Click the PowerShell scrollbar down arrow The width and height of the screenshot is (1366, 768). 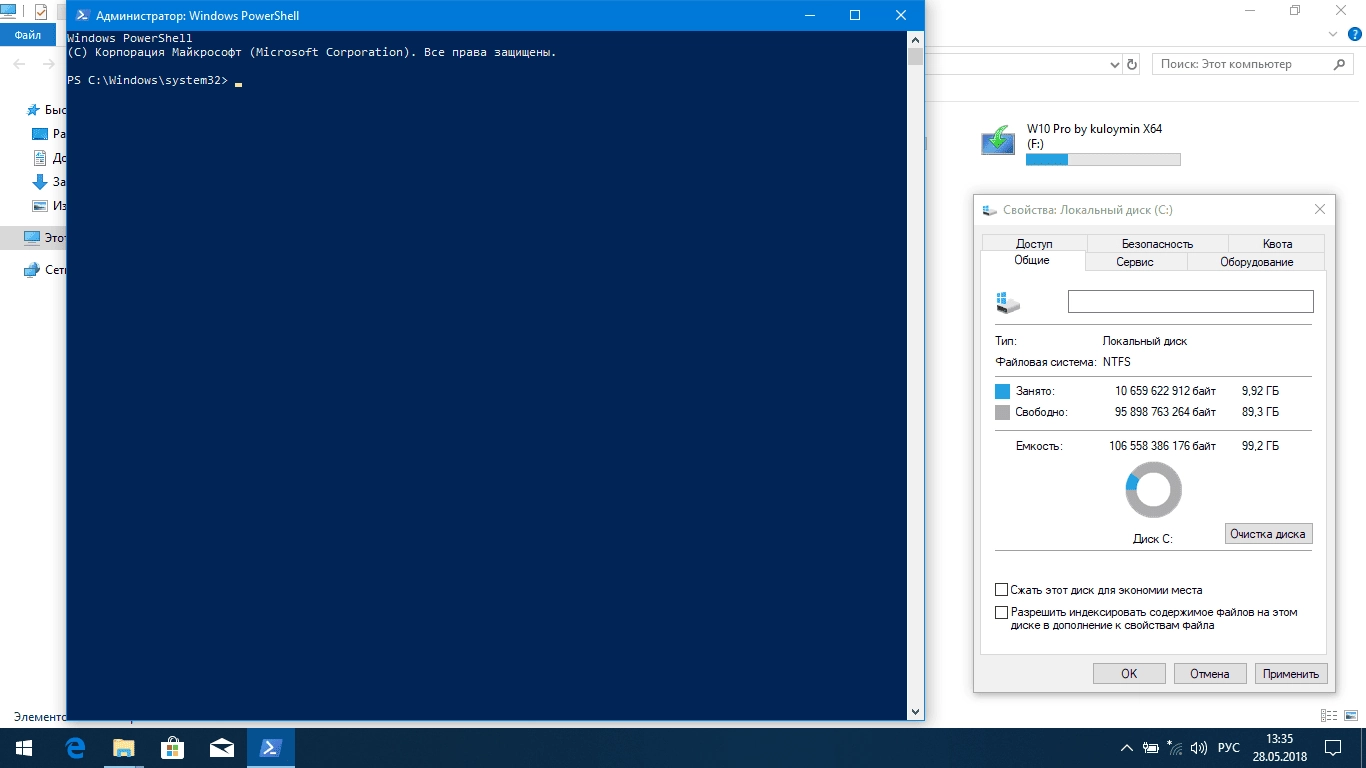click(915, 712)
